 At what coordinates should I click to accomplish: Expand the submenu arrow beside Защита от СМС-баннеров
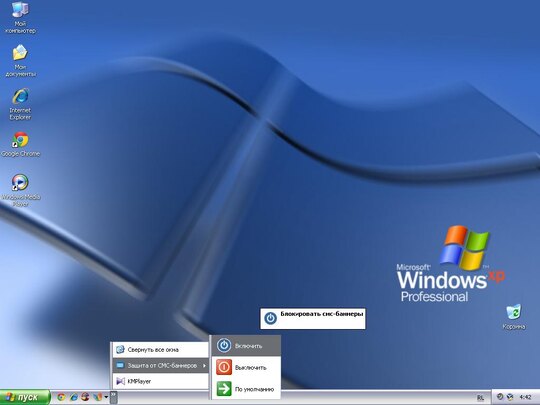(204, 365)
